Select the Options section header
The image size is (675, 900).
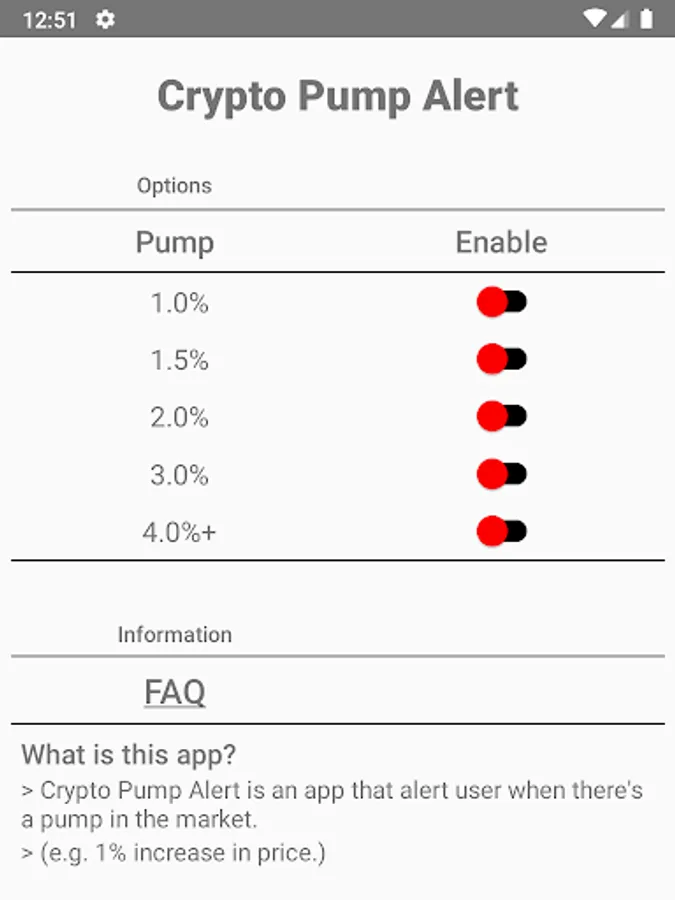click(174, 186)
